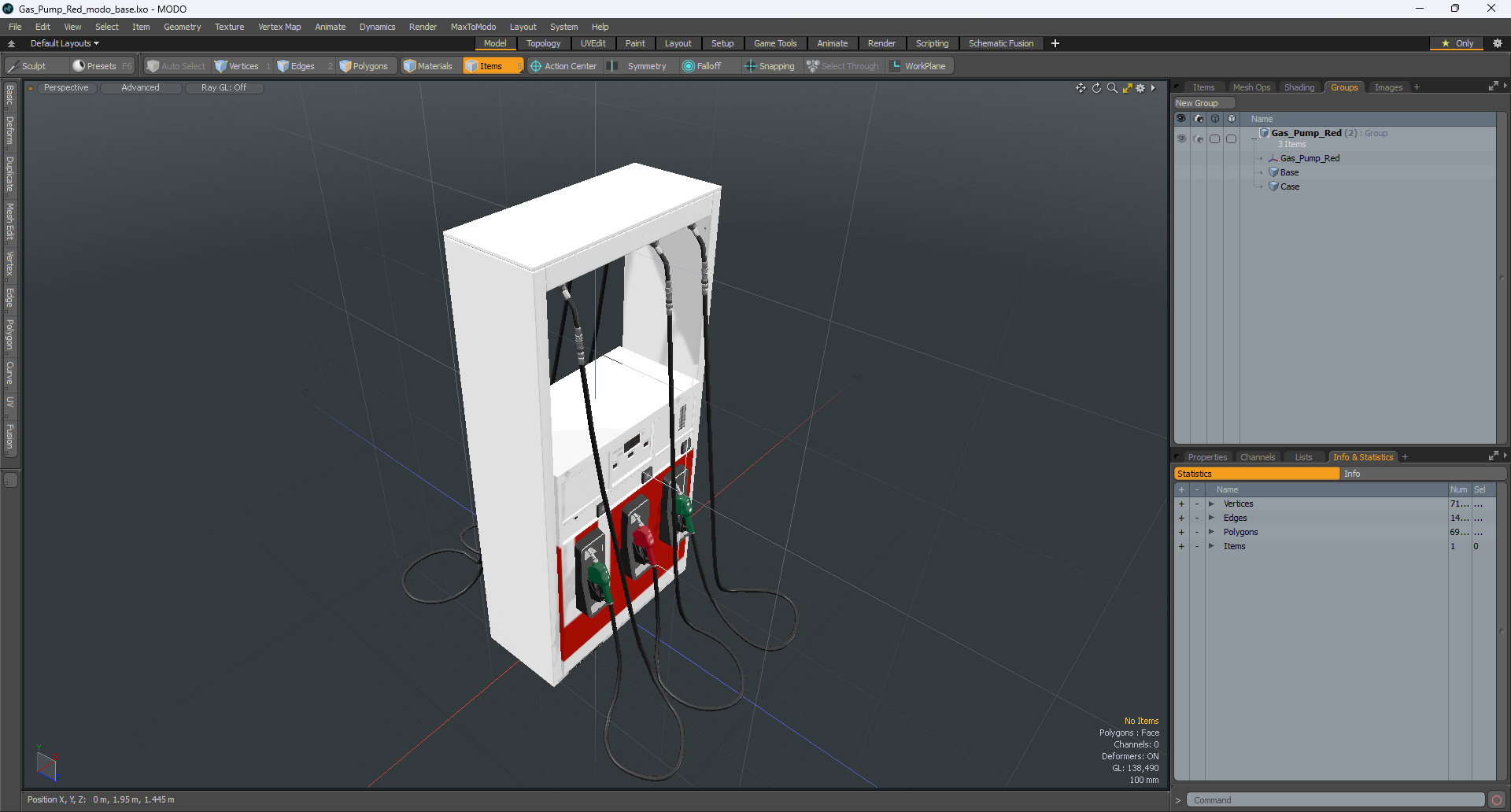Viewport: 1511px width, 812px height.
Task: Expand the Polygons statistics row
Action: click(x=1212, y=532)
